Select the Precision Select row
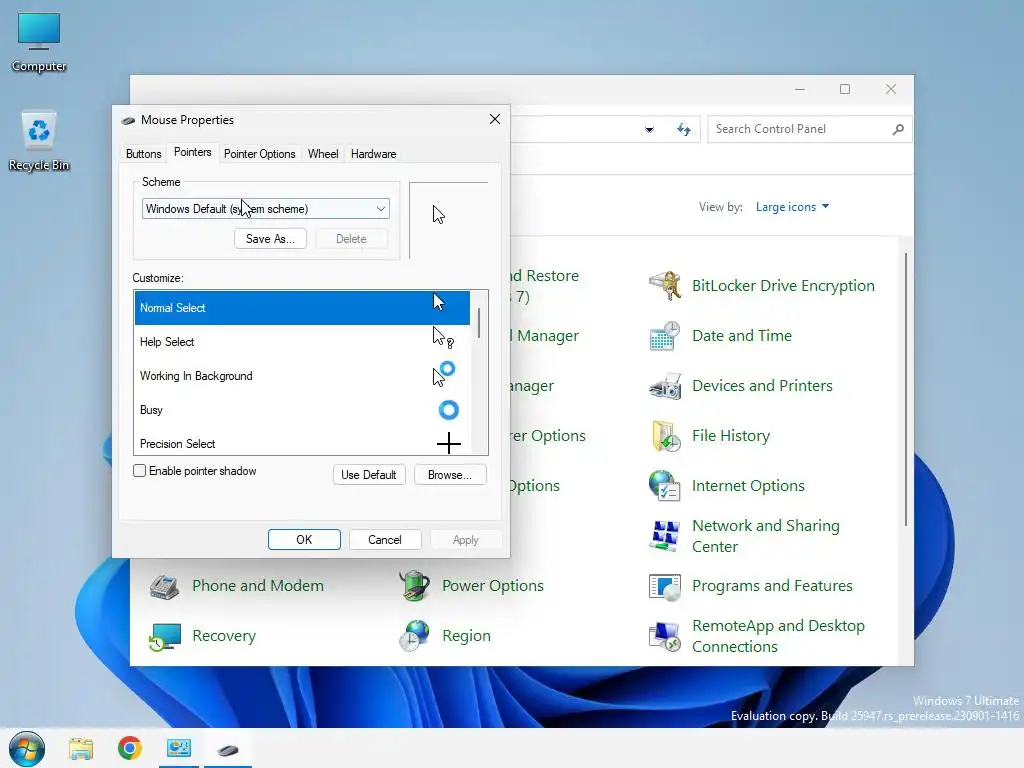The height and width of the screenshot is (768, 1024). [x=302, y=443]
